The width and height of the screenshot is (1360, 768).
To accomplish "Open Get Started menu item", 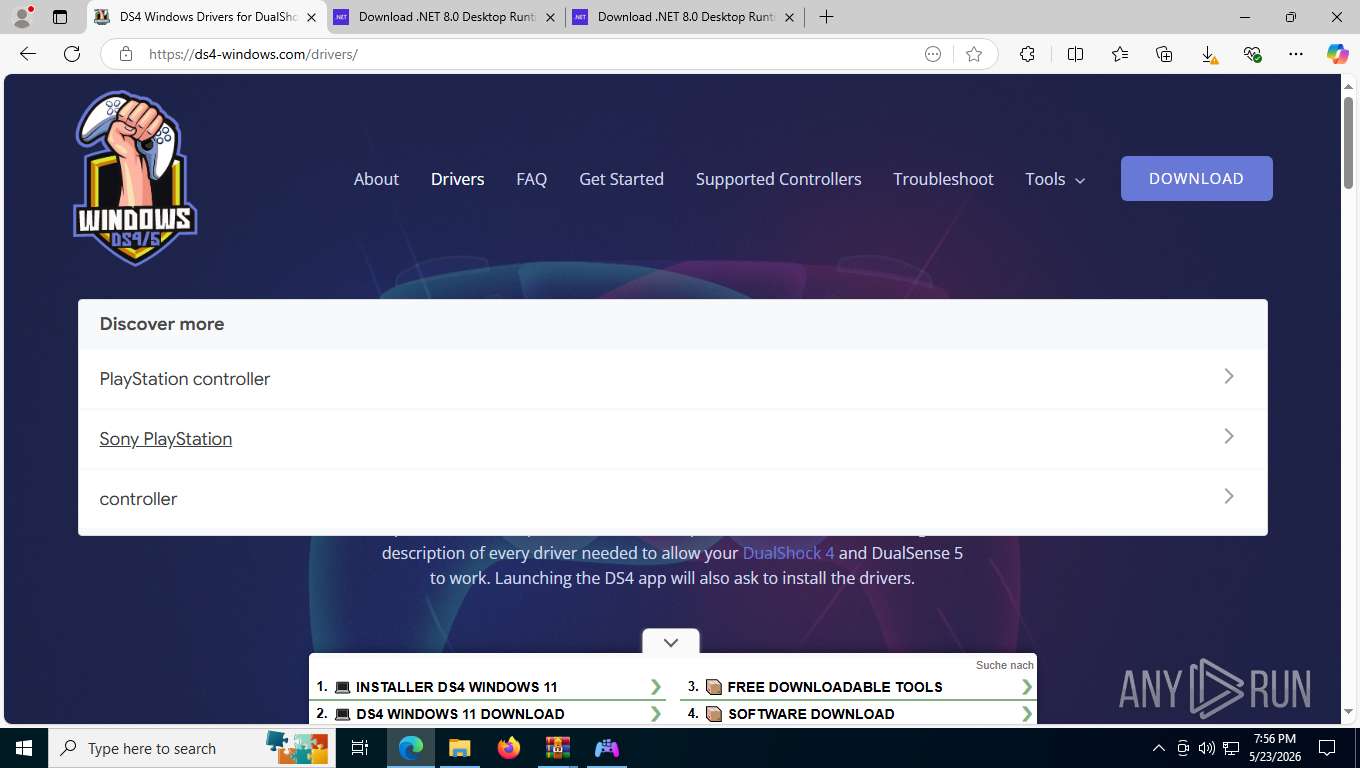I will click(621, 179).
